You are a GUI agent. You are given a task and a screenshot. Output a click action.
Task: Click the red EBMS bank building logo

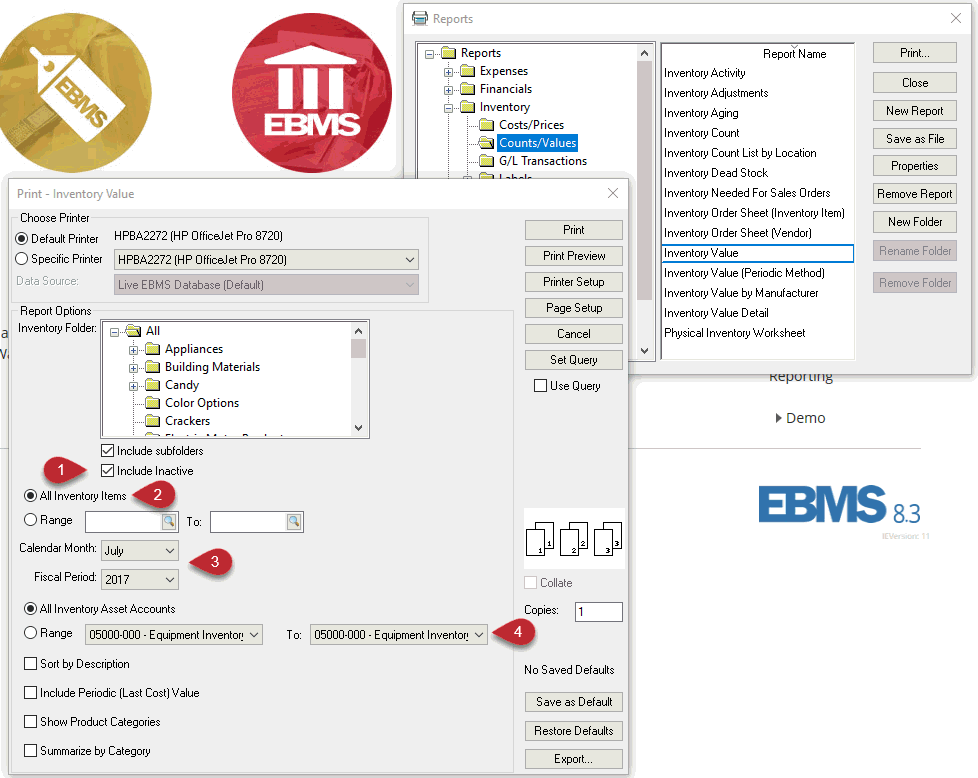point(312,92)
